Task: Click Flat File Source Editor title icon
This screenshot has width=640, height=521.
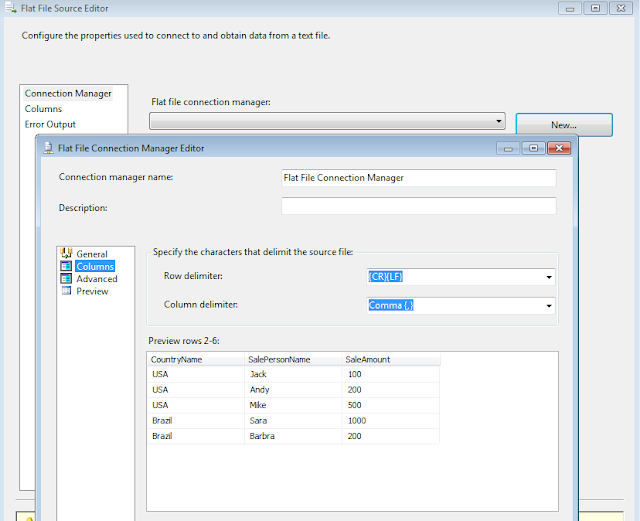Action: tap(11, 7)
